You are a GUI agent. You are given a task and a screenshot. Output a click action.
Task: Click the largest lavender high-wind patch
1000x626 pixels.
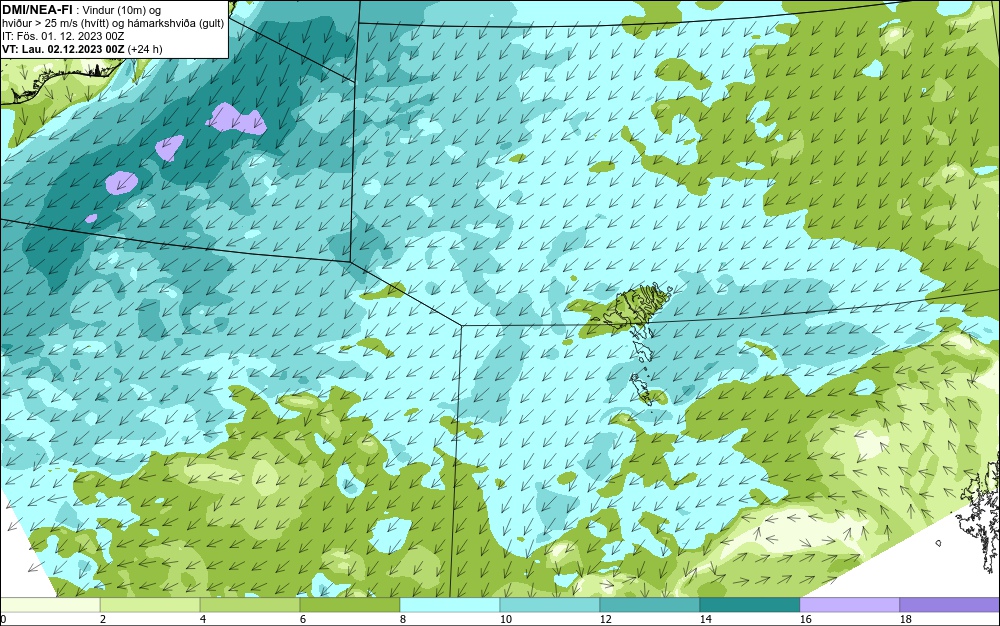click(236, 119)
